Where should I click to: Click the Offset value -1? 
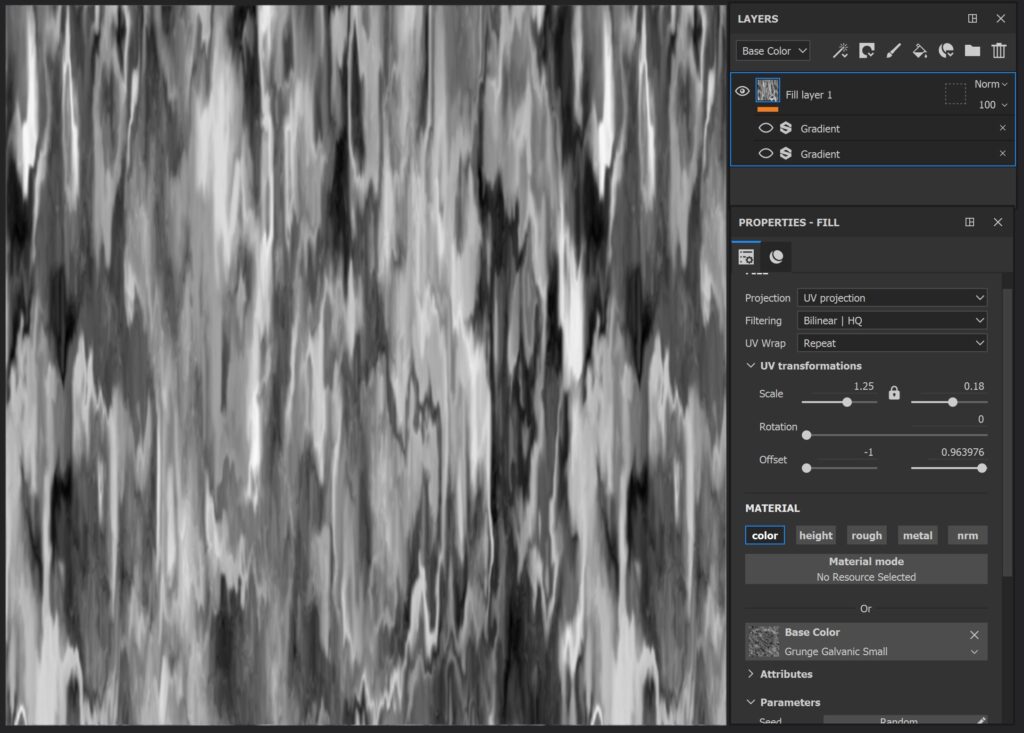[x=868, y=452]
